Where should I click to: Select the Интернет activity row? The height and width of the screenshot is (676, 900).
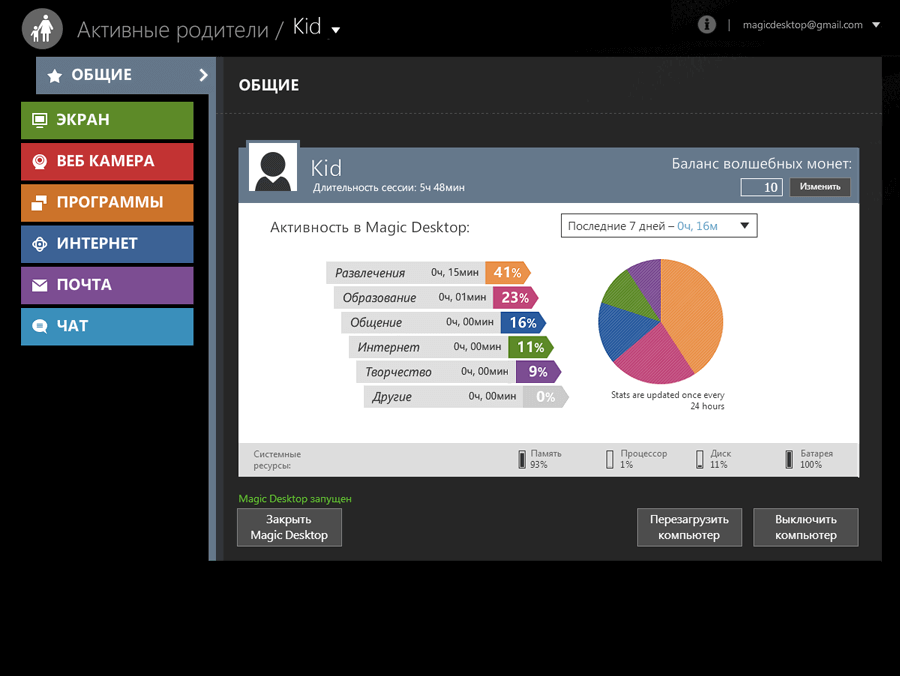(x=451, y=347)
